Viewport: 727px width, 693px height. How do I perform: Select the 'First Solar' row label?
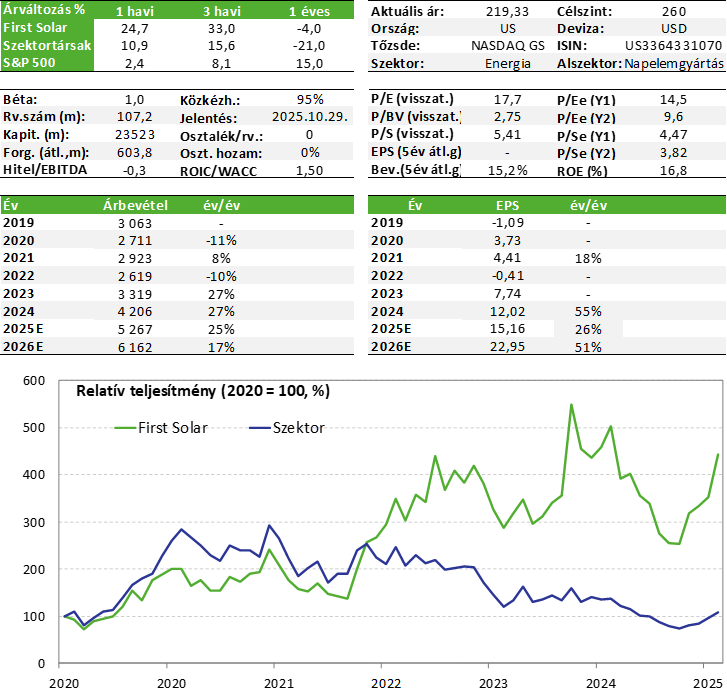(x=35, y=28)
